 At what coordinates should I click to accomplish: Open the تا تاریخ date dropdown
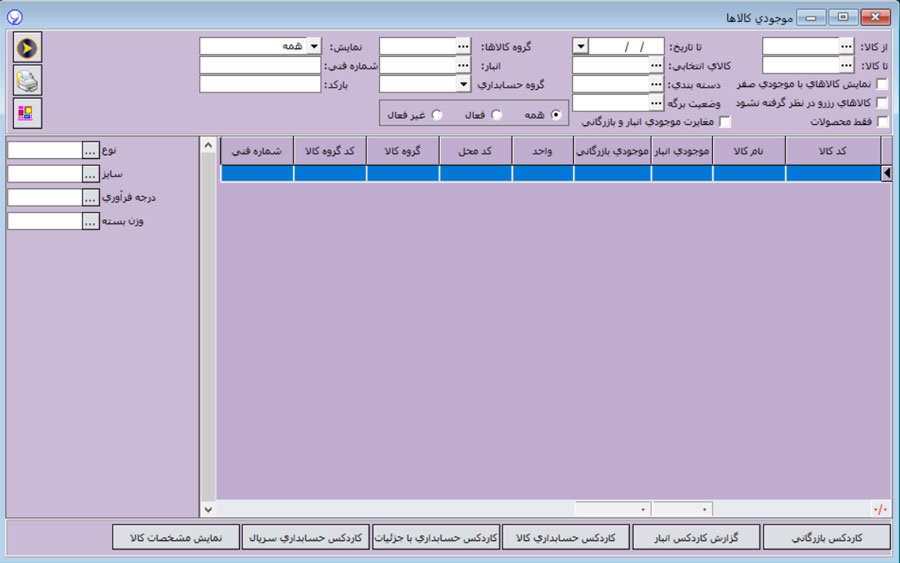pyautogui.click(x=580, y=46)
